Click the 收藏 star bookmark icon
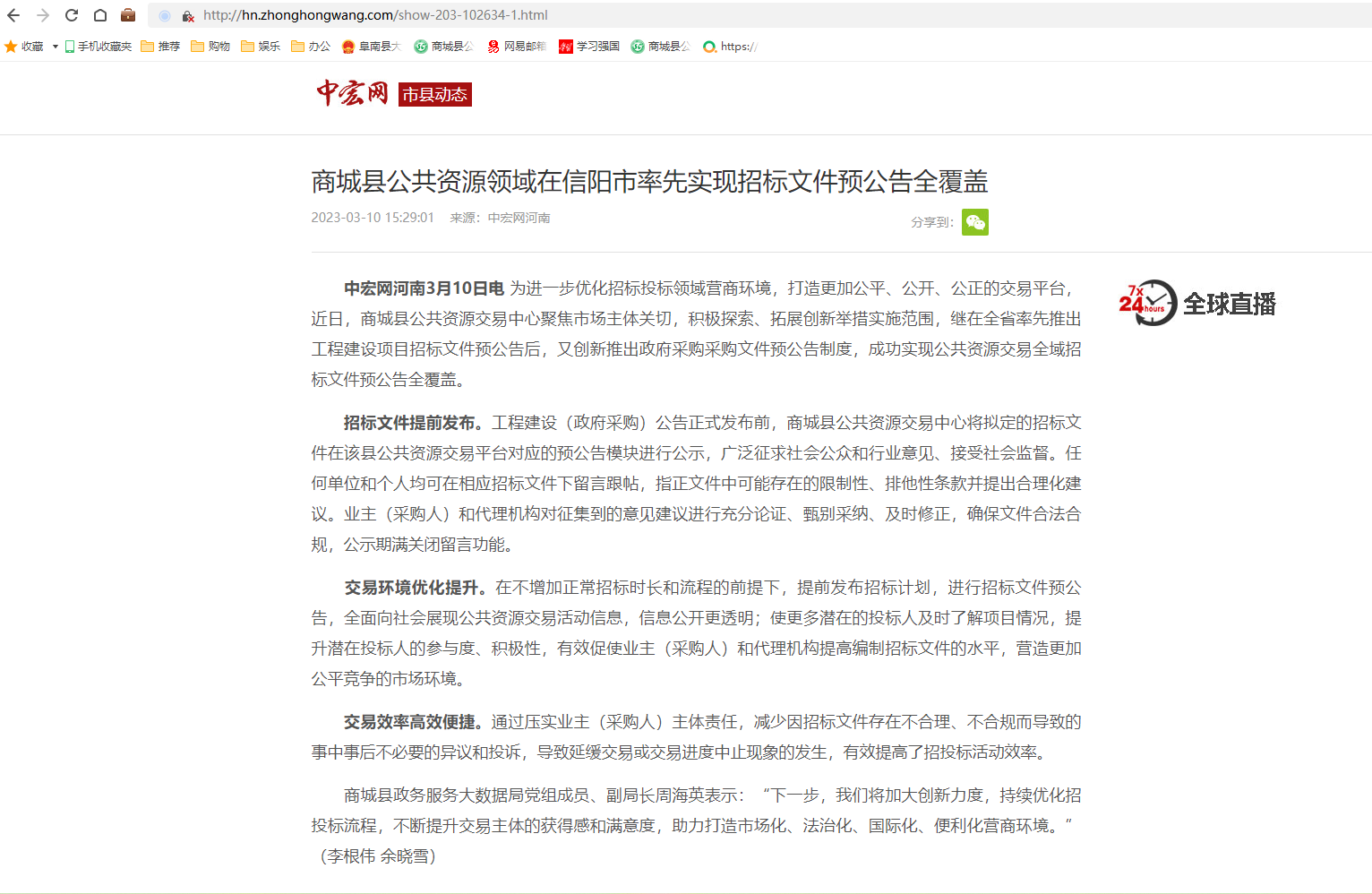 pos(11,47)
